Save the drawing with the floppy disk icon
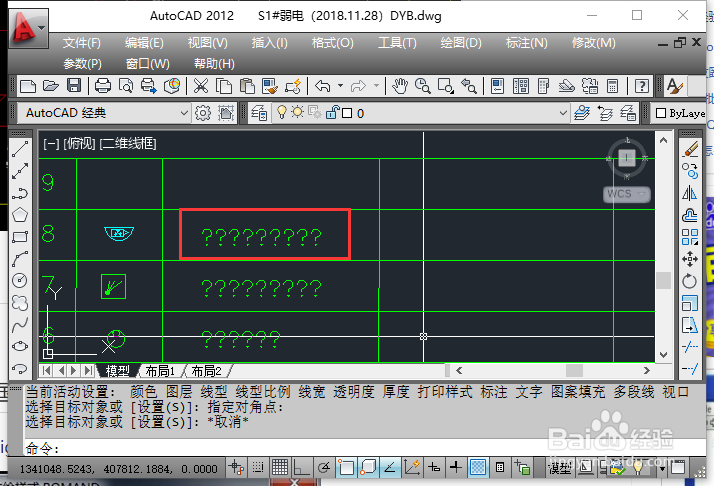714x486 pixels. click(x=74, y=86)
